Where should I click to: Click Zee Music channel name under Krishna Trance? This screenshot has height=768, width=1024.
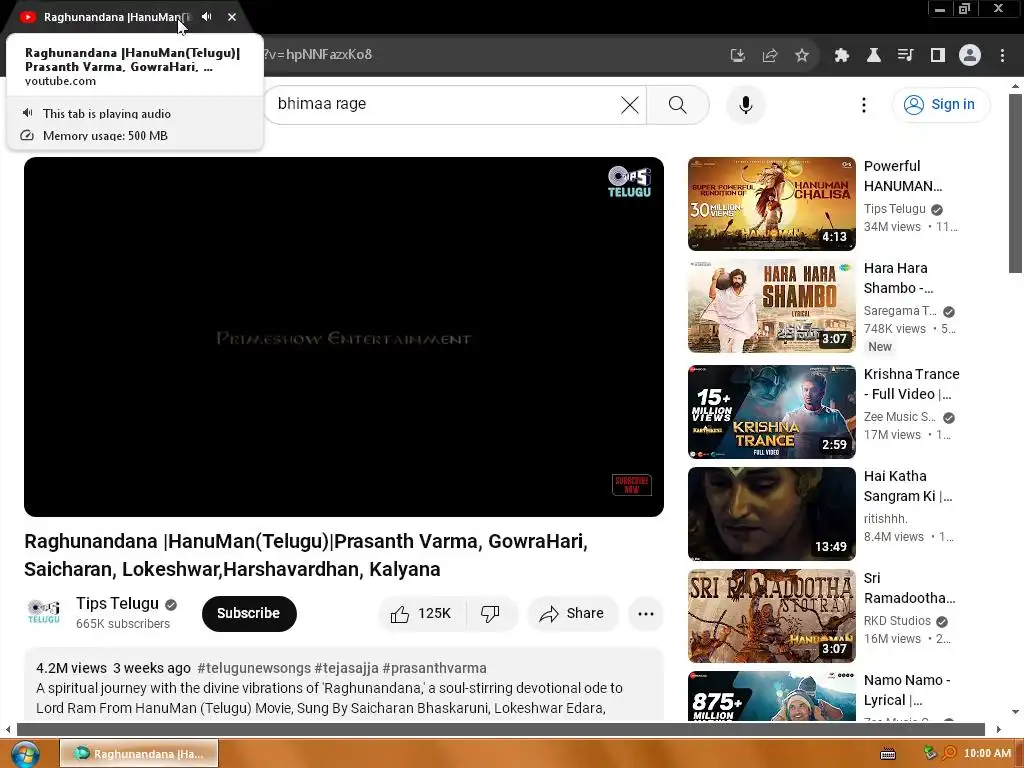(900, 417)
